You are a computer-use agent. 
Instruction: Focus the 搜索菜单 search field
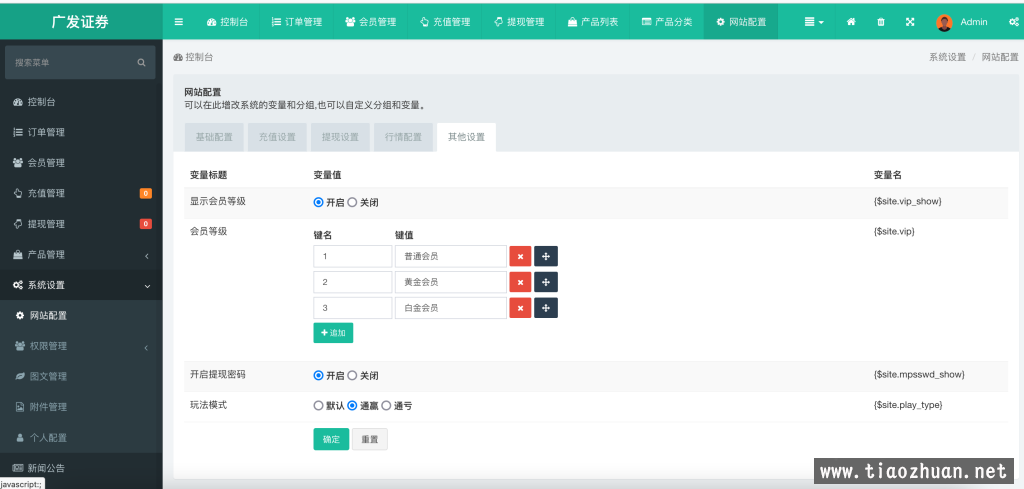pos(80,63)
